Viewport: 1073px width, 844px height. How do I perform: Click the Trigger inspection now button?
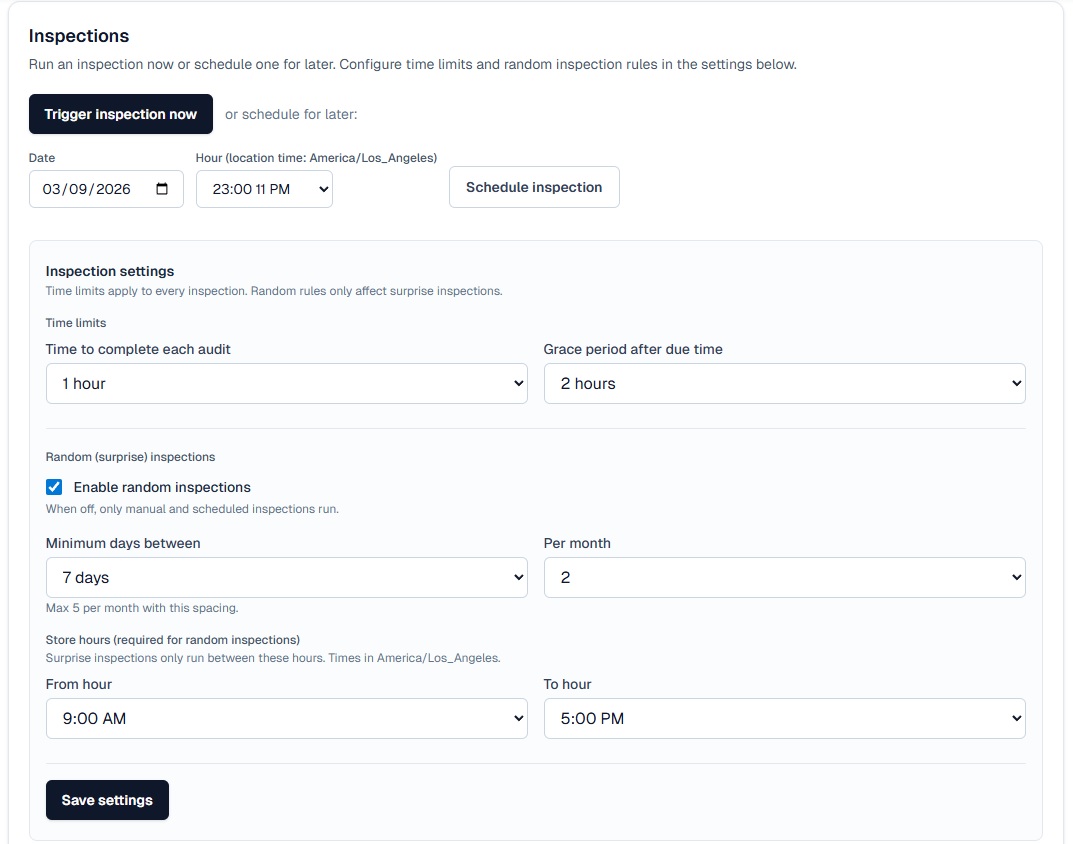point(120,114)
